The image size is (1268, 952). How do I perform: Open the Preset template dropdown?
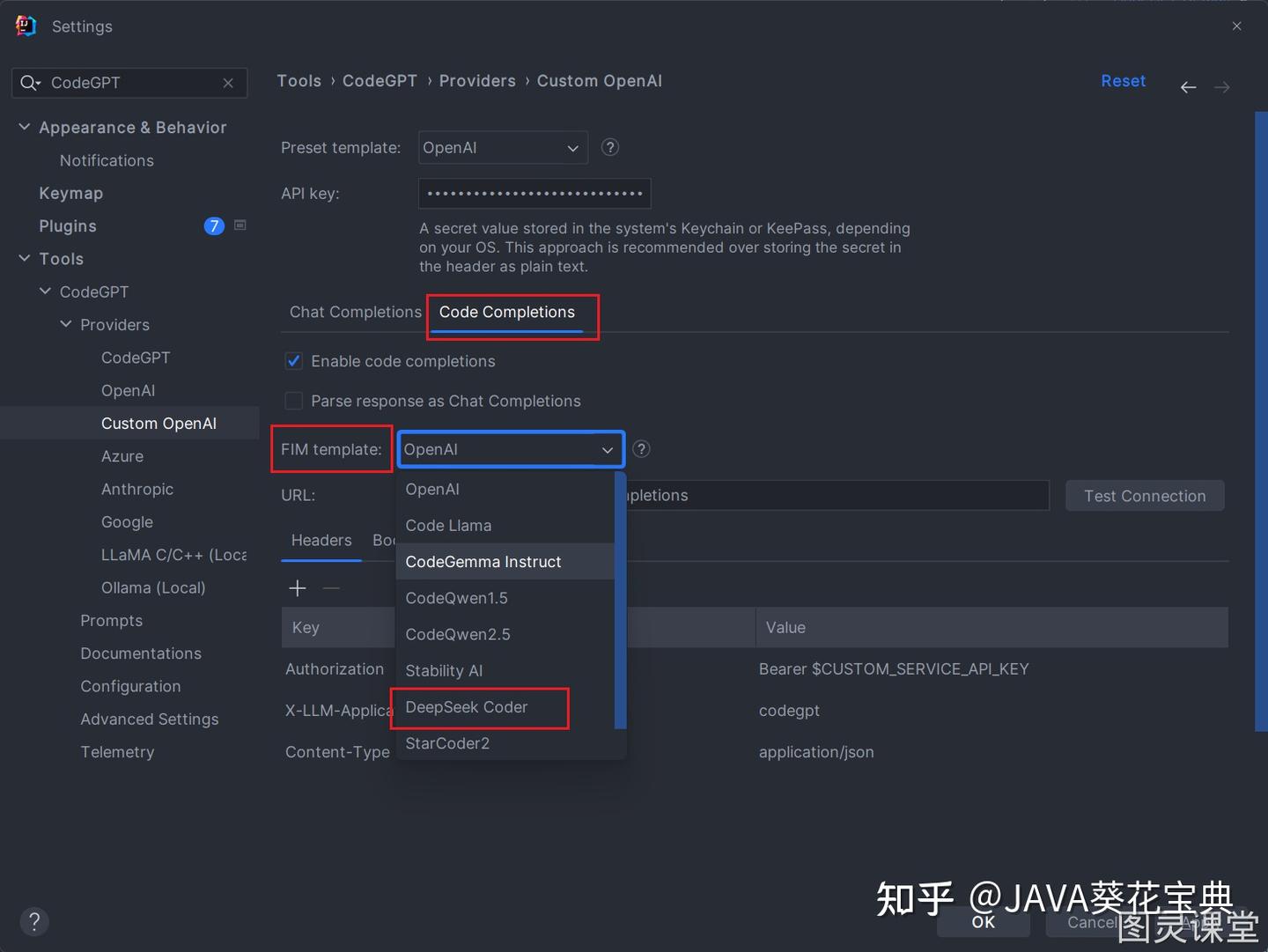(x=502, y=148)
